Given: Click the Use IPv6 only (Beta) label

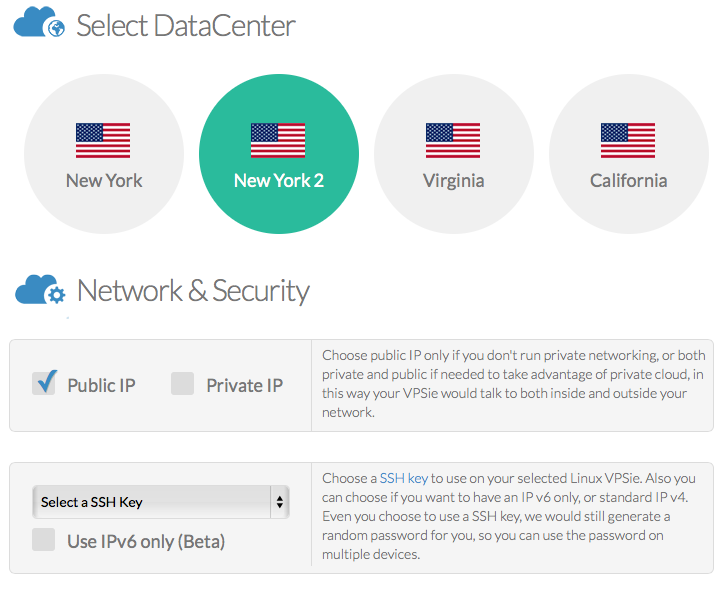Looking at the screenshot, I should pyautogui.click(x=146, y=541).
